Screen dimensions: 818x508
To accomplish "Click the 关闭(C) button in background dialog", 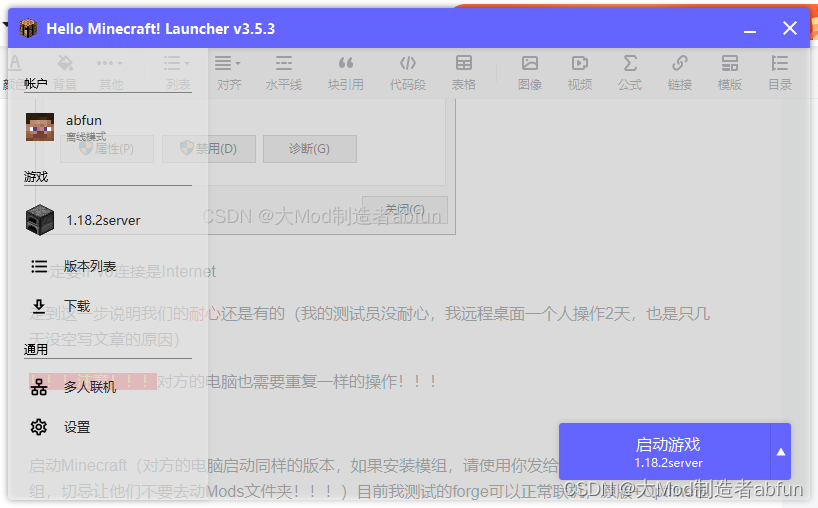I will [x=405, y=210].
